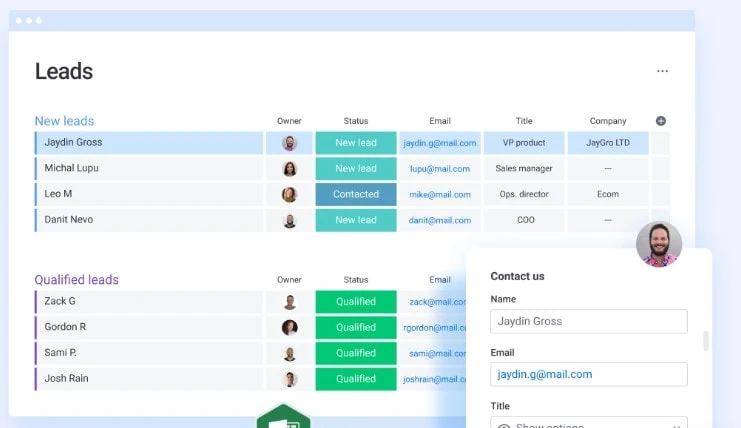741x428 pixels.
Task: Change Danit Nevo status New lead
Action: tap(356, 220)
